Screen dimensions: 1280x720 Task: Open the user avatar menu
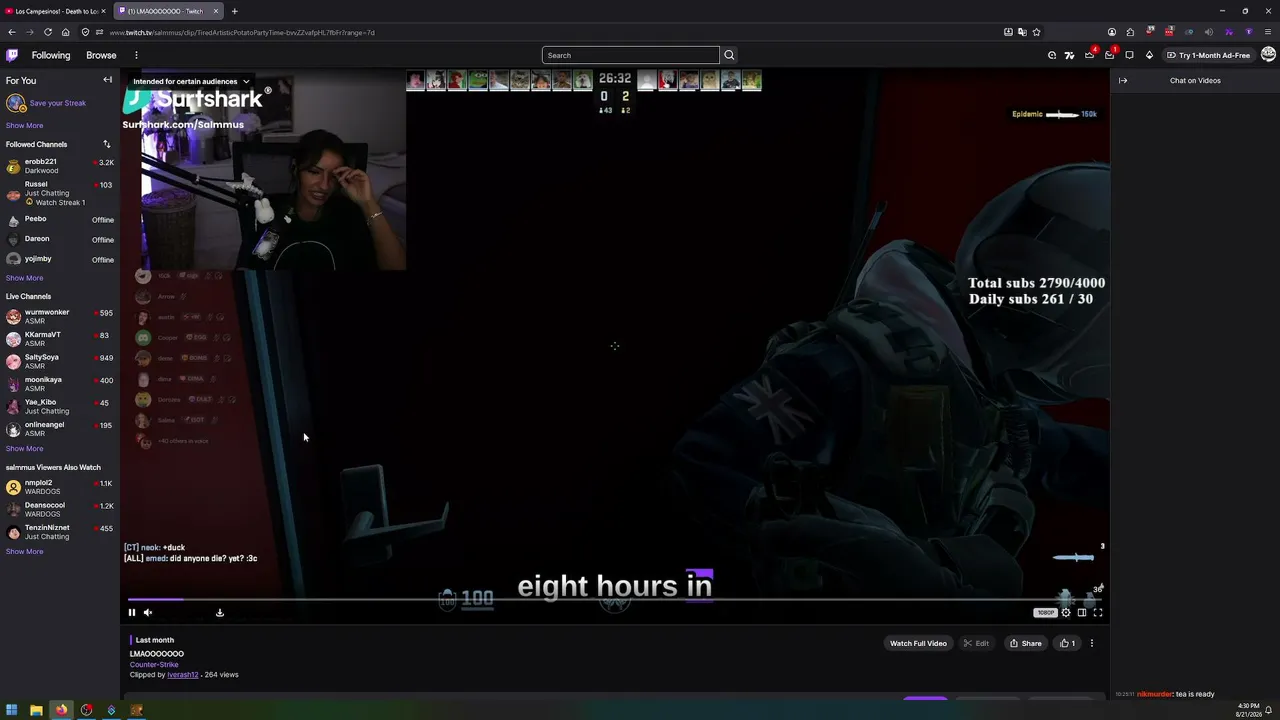(x=1268, y=55)
